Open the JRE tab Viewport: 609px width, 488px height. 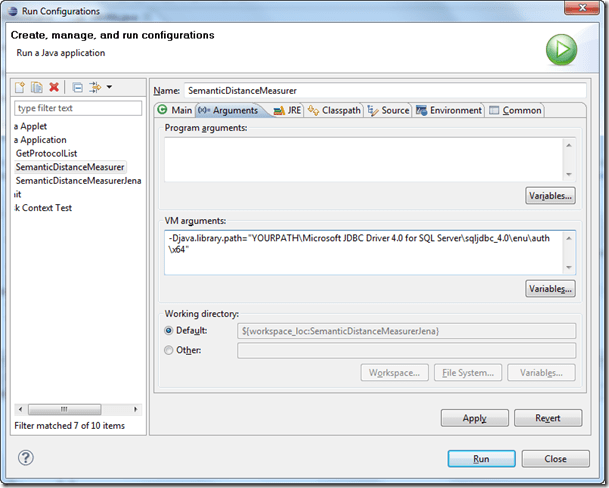[x=287, y=110]
